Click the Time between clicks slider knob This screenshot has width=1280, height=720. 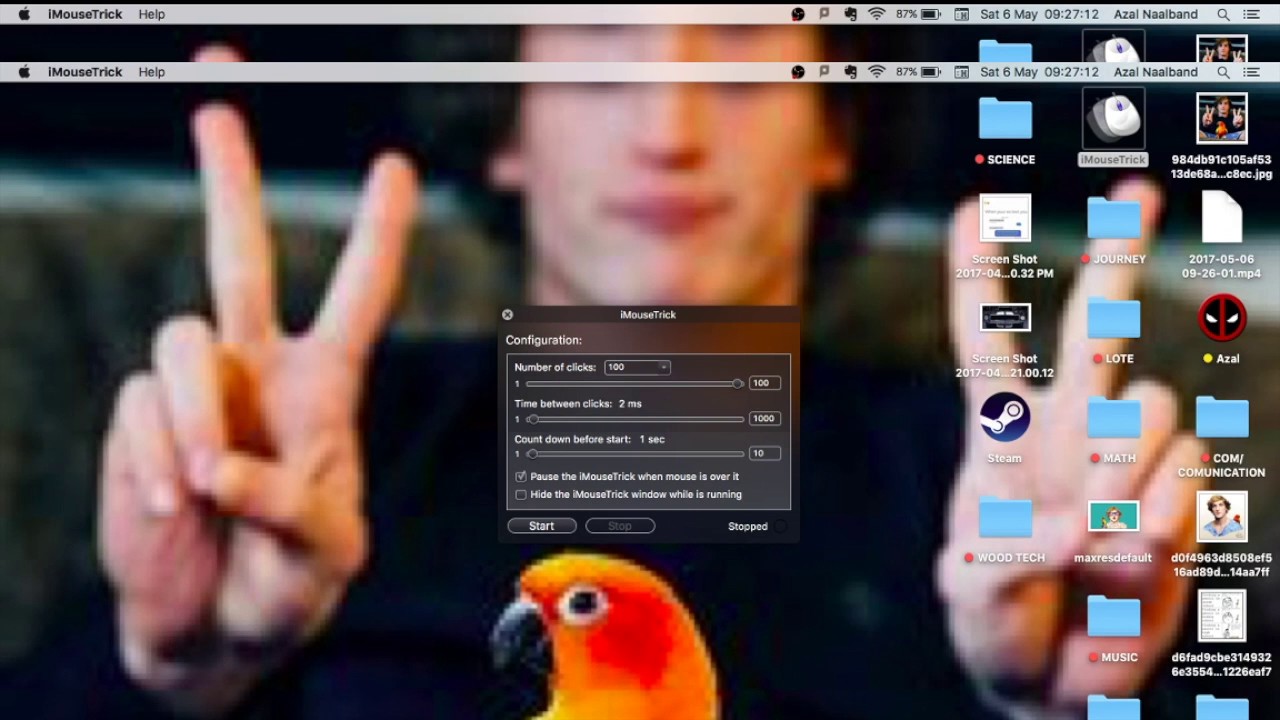click(x=533, y=419)
